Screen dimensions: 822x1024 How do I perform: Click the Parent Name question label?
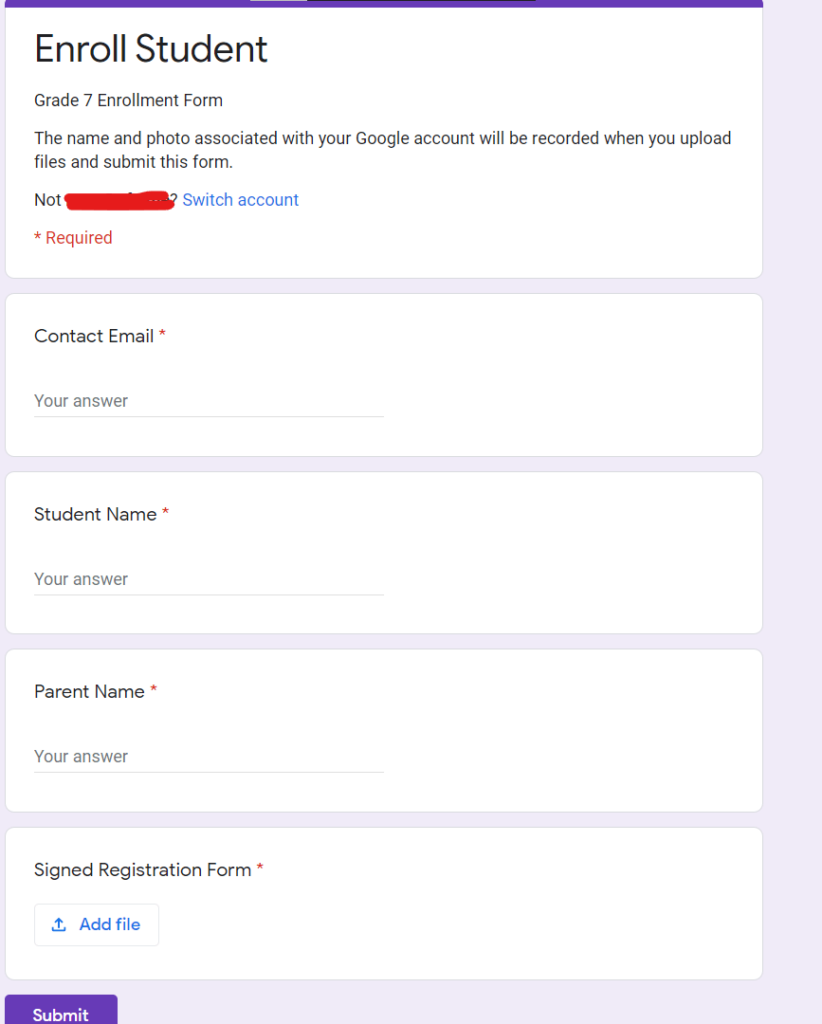(88, 691)
